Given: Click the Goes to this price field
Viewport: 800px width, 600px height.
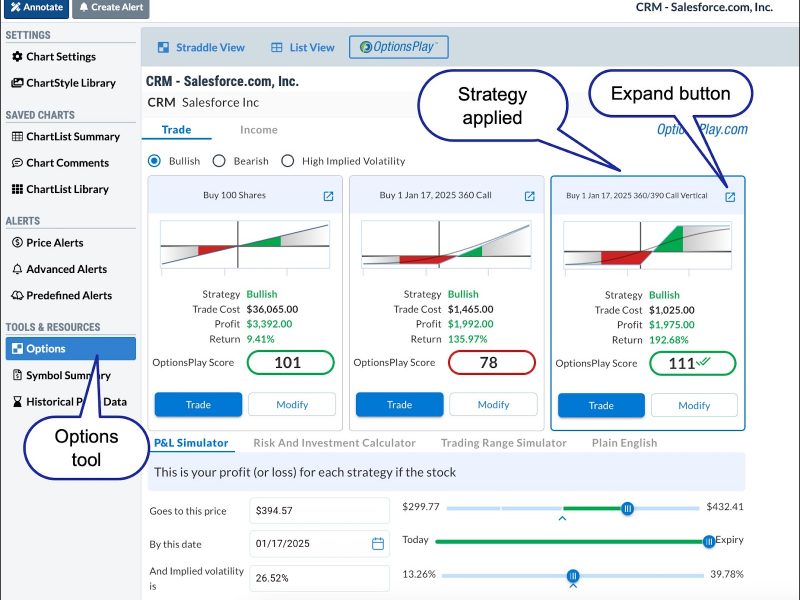Looking at the screenshot, I should [320, 511].
